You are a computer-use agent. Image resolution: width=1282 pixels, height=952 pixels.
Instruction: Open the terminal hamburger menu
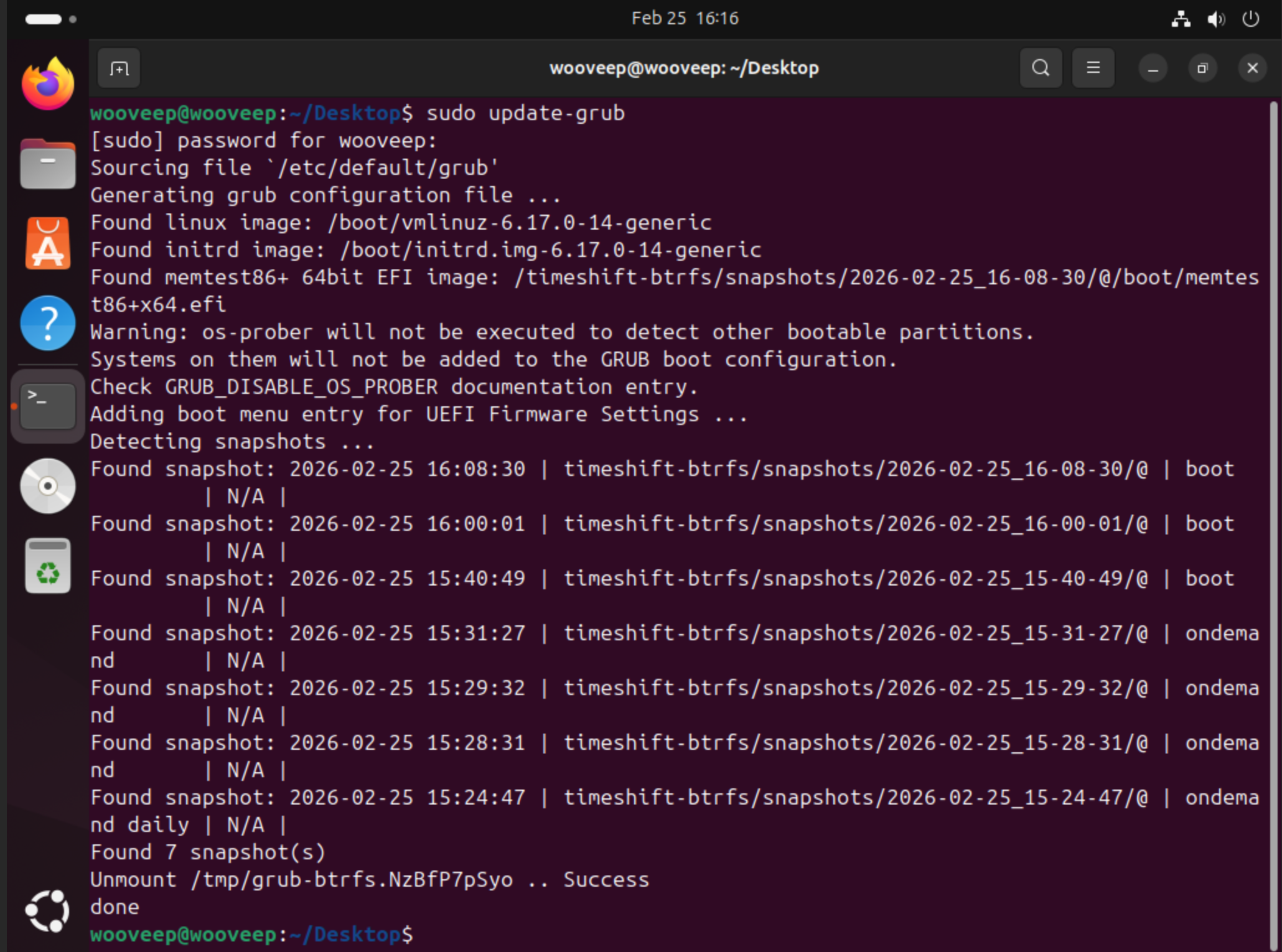[1093, 68]
